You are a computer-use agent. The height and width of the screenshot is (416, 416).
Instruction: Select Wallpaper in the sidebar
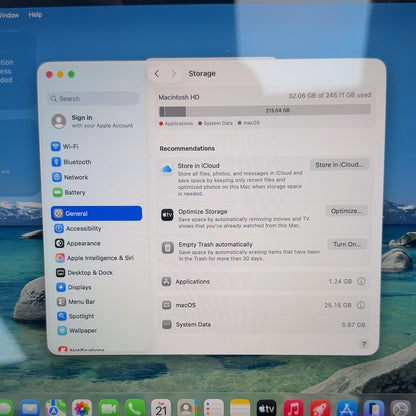coord(77,330)
